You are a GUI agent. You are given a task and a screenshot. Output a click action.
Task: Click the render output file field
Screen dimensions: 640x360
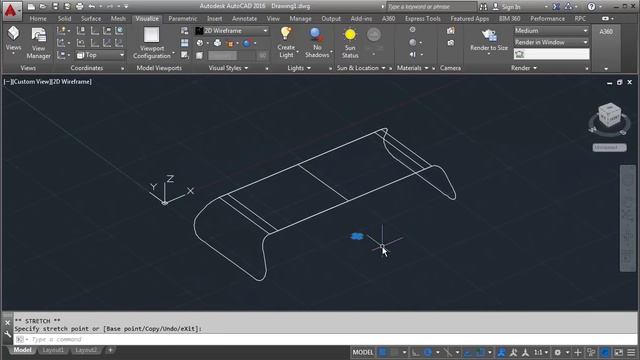[x=551, y=54]
